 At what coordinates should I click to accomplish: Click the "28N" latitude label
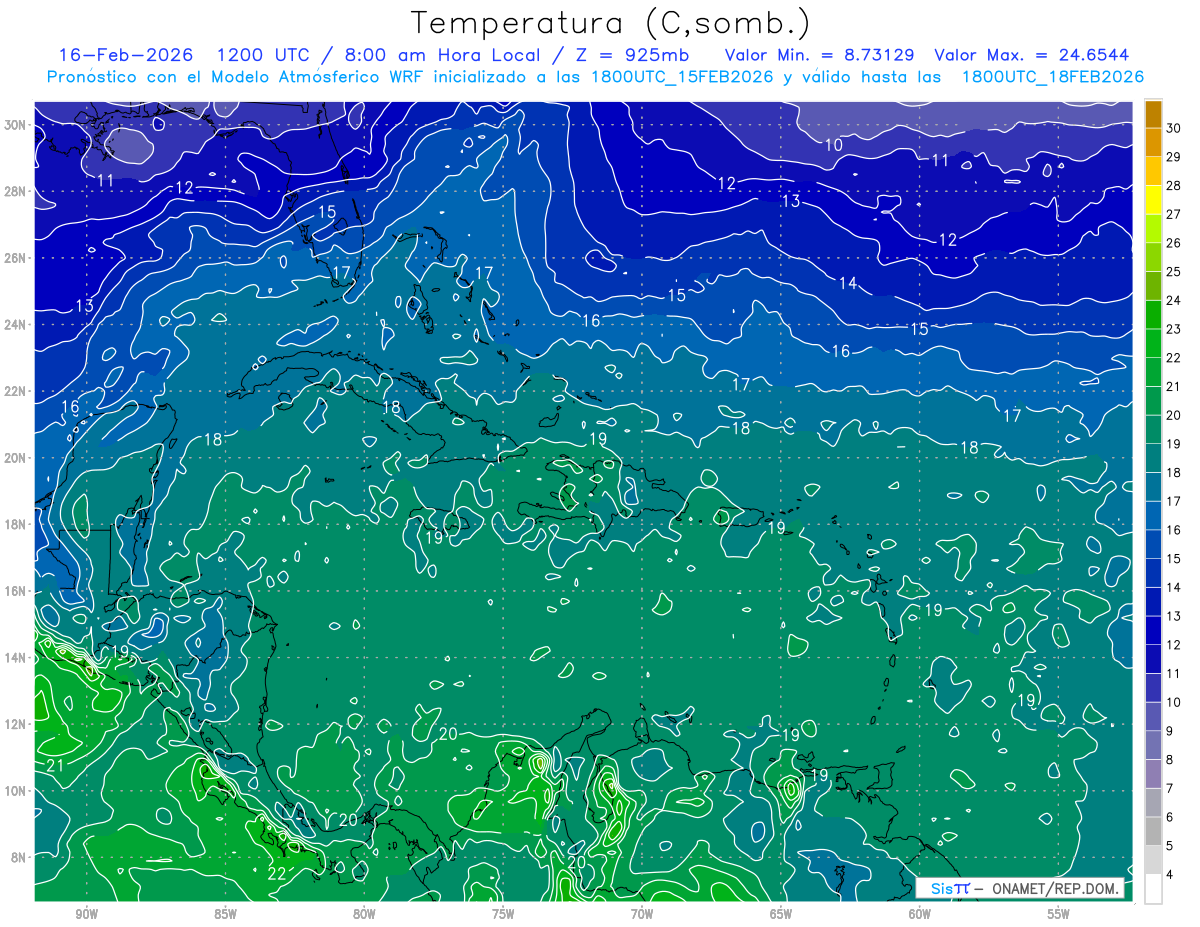point(15,192)
